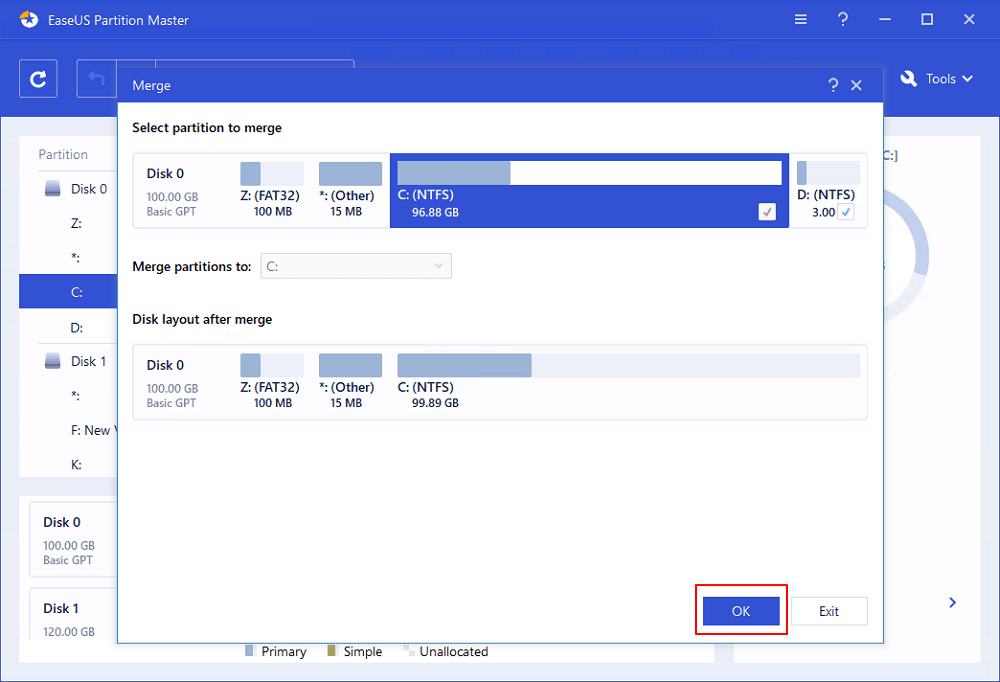The height and width of the screenshot is (682, 1000).
Task: Click the EaseUS app logo icon
Action: (29, 20)
